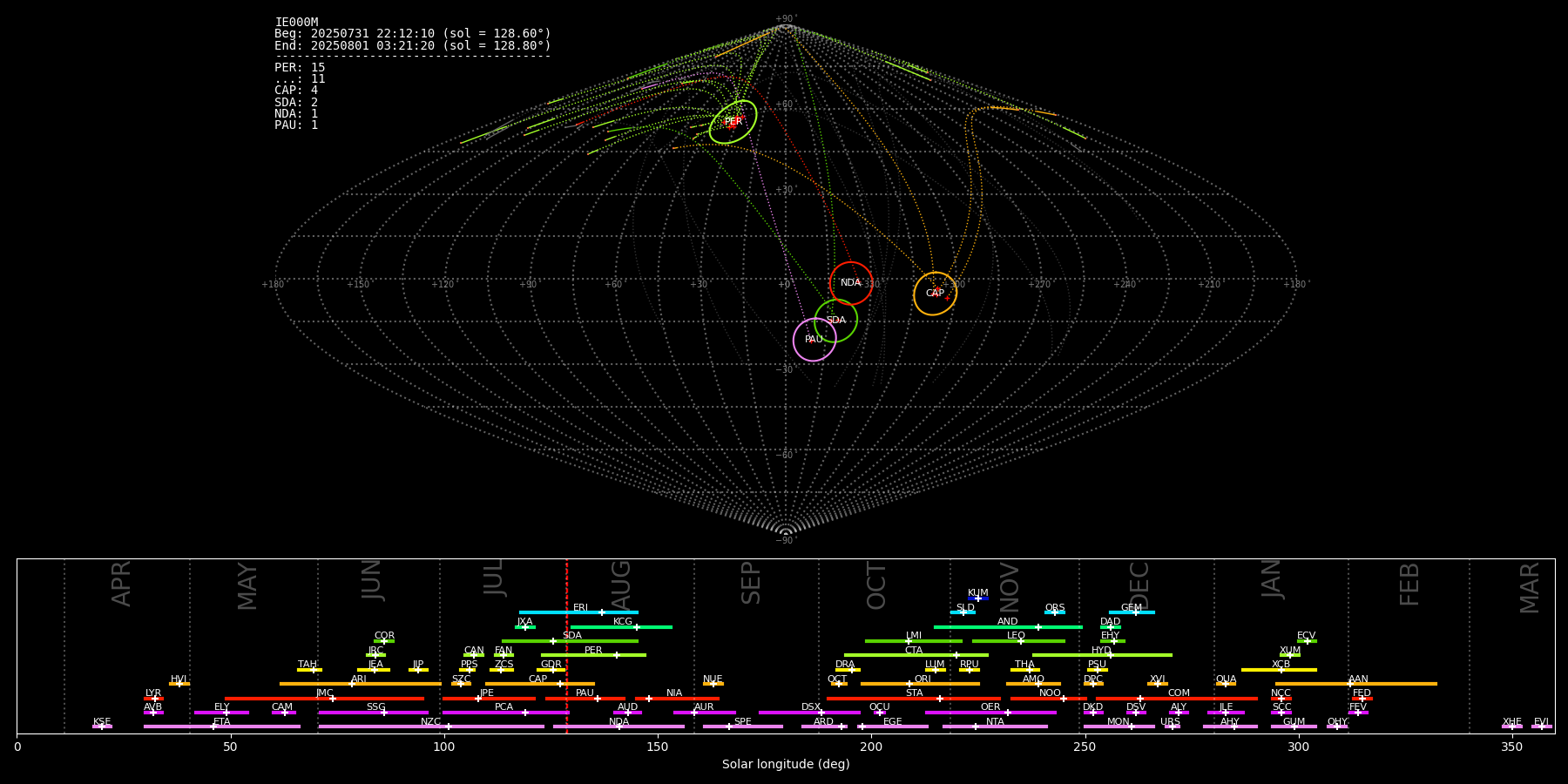Click the PAU radiant circle on sky map
The image size is (1568, 784).
click(814, 340)
